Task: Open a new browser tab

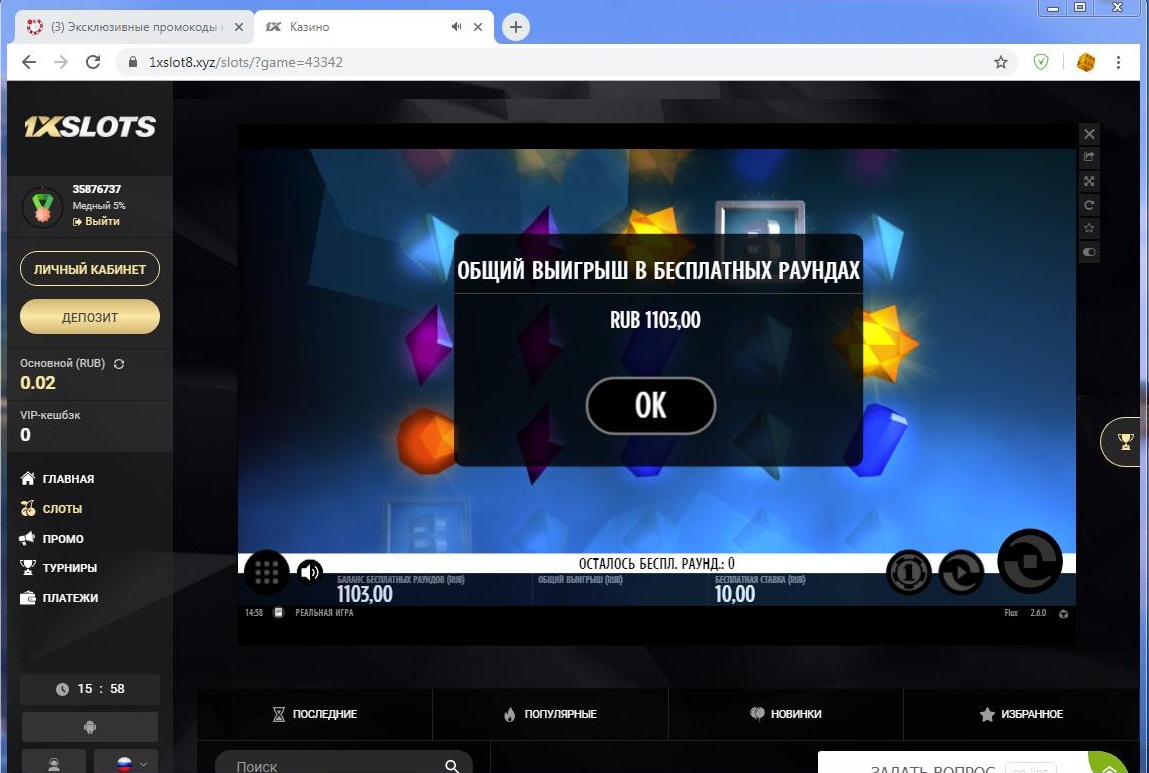Action: pos(516,27)
